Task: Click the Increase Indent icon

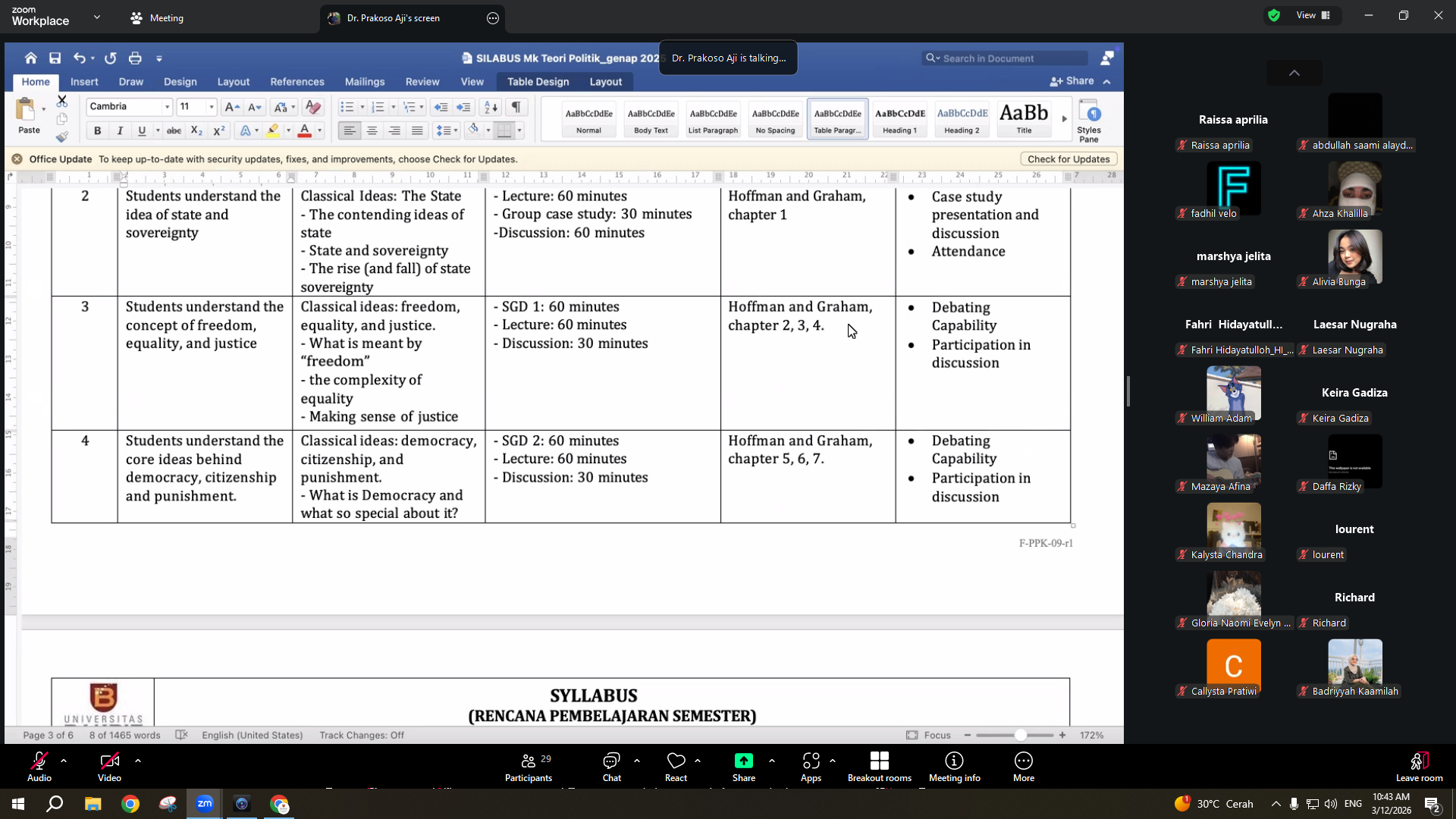Action: tap(463, 107)
